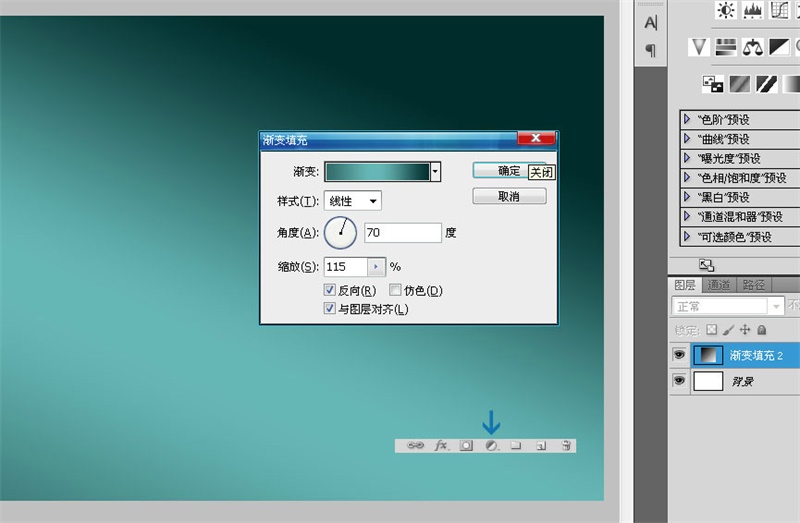Screen dimensions: 800x523
Task: Click the Vibrance triangle adjustment icon
Action: [700, 46]
